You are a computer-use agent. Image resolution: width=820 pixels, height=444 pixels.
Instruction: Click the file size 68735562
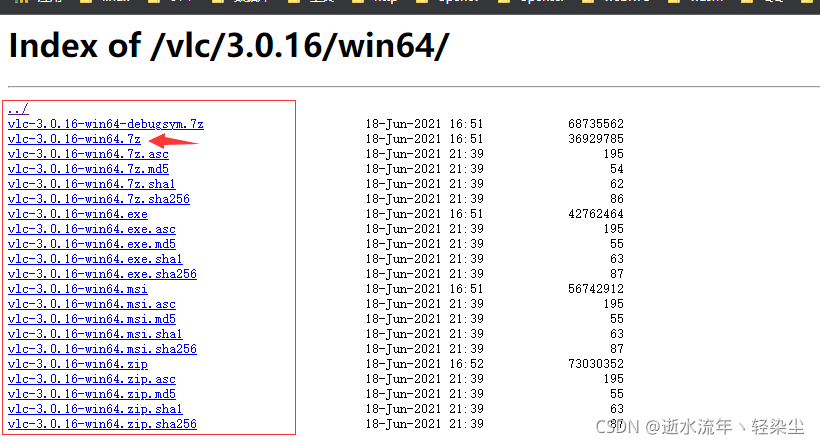click(x=596, y=124)
